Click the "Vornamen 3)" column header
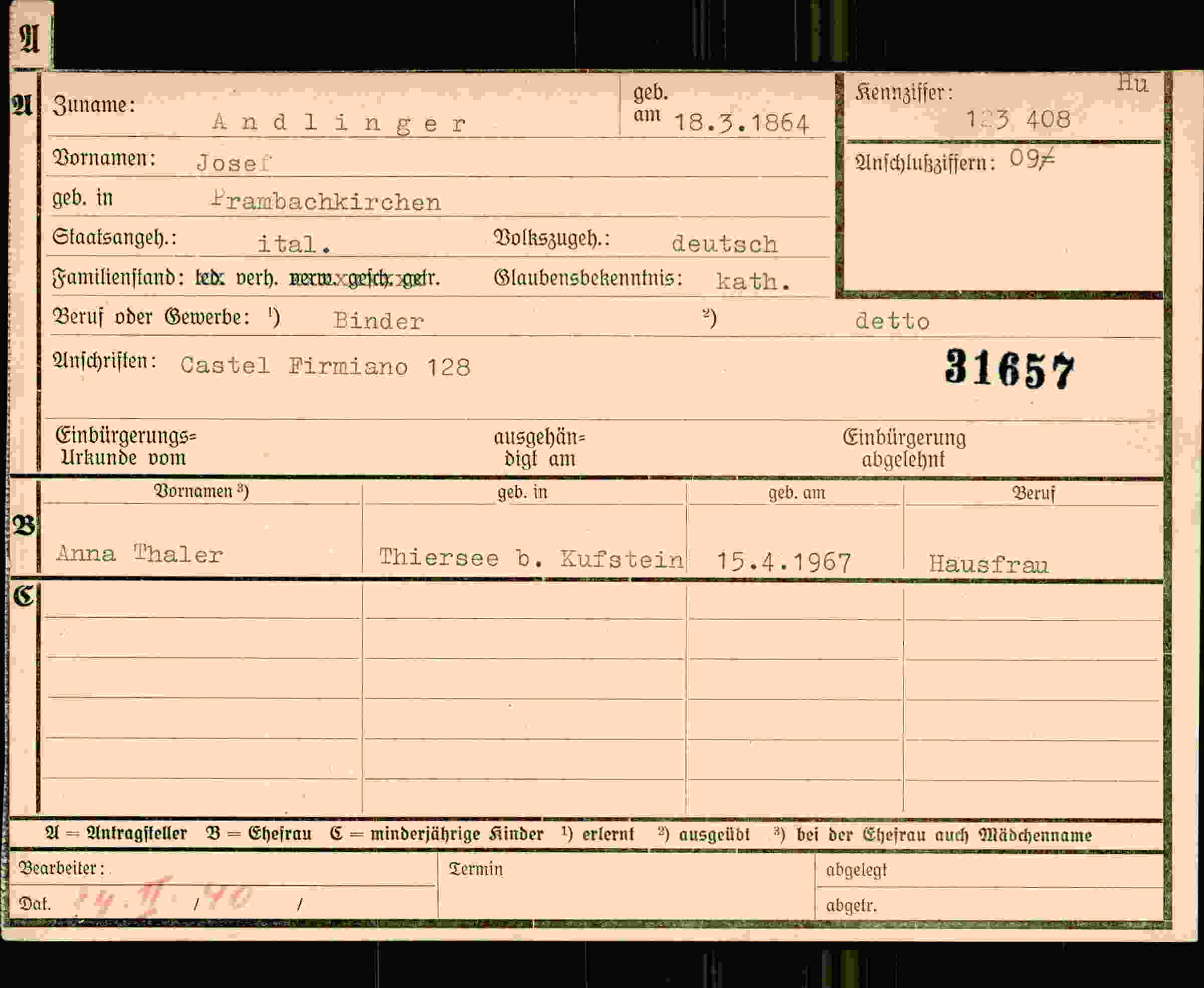This screenshot has width=1204, height=988. [x=201, y=491]
